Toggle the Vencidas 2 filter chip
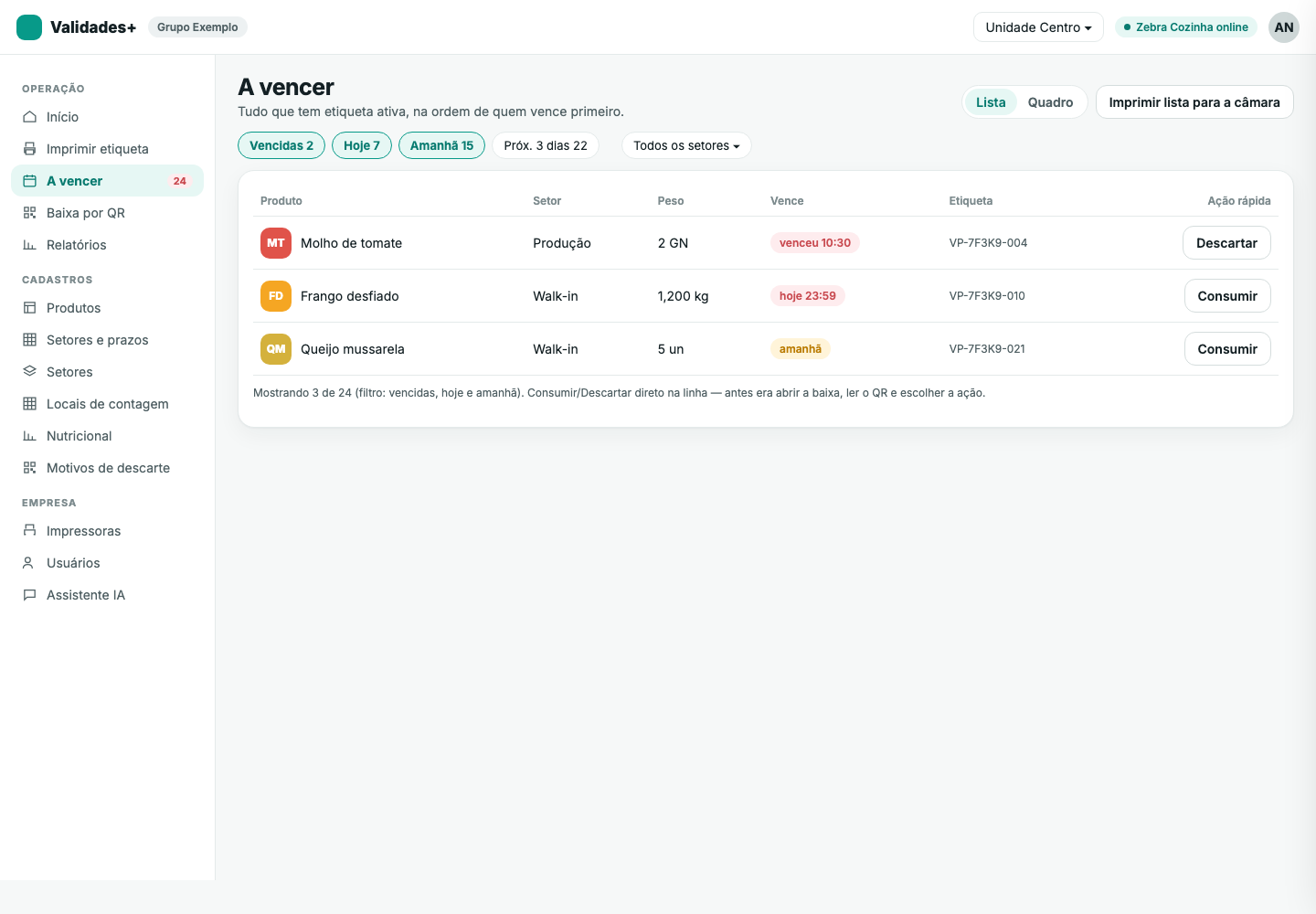The image size is (1316, 914). (x=281, y=145)
